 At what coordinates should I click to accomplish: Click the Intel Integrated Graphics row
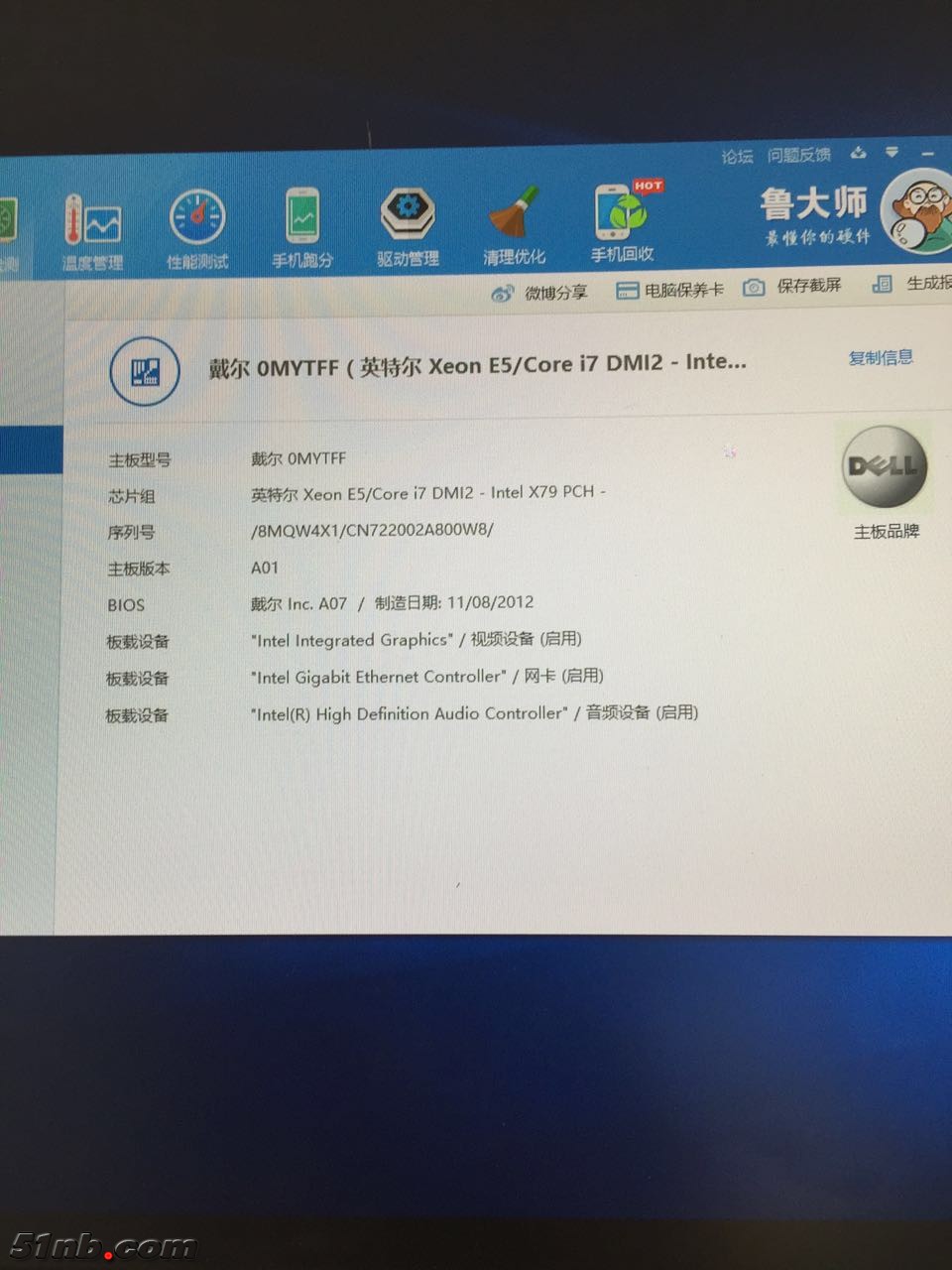(416, 640)
